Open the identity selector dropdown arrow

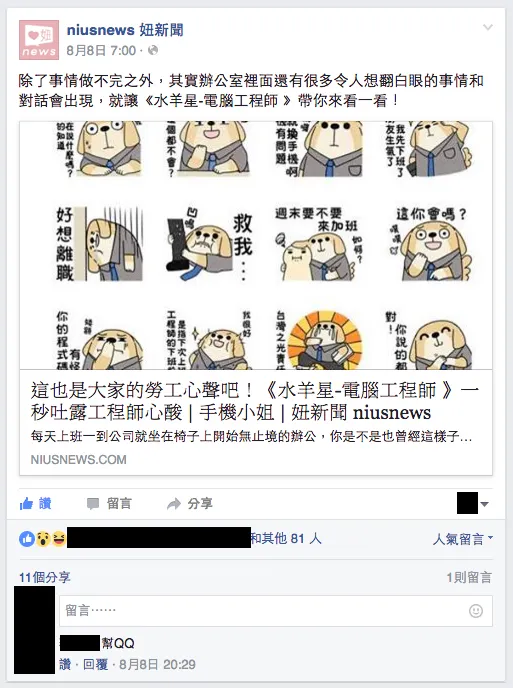(x=484, y=504)
